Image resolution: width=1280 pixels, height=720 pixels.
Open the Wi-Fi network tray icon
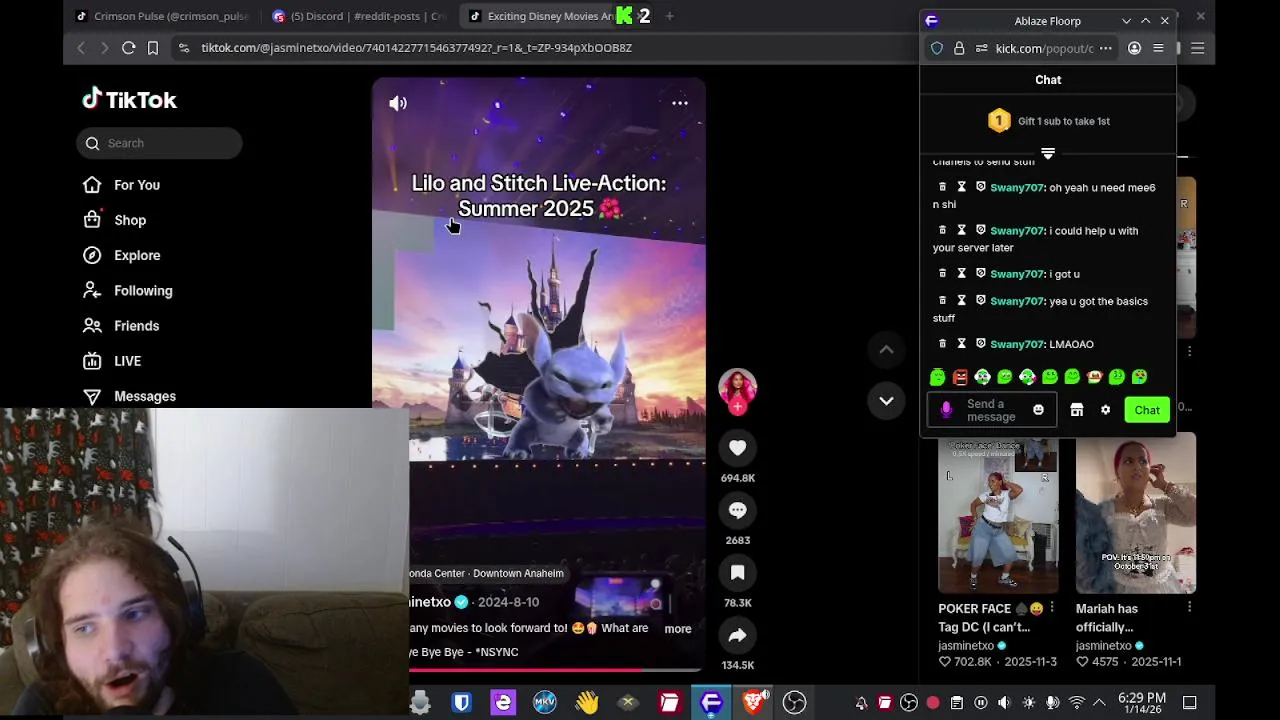[x=1076, y=703]
